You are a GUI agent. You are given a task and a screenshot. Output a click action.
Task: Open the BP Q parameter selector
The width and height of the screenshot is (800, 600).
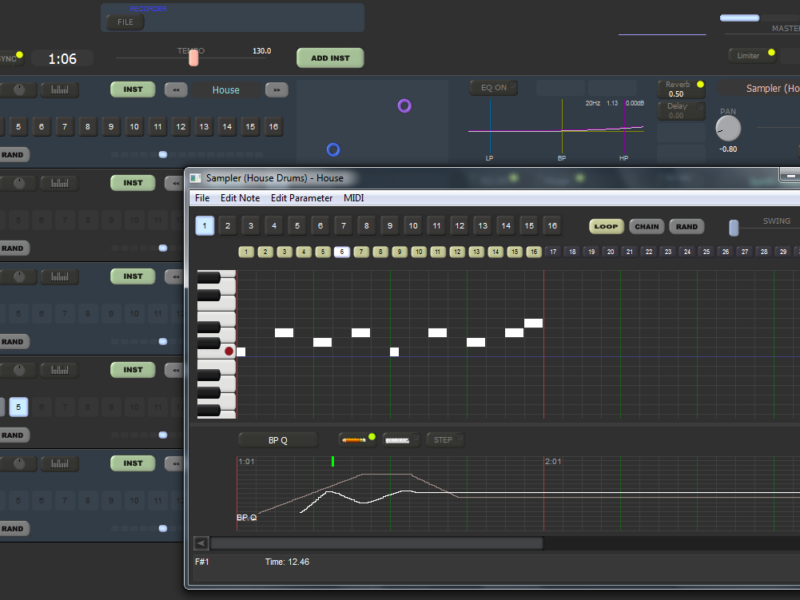pyautogui.click(x=277, y=439)
